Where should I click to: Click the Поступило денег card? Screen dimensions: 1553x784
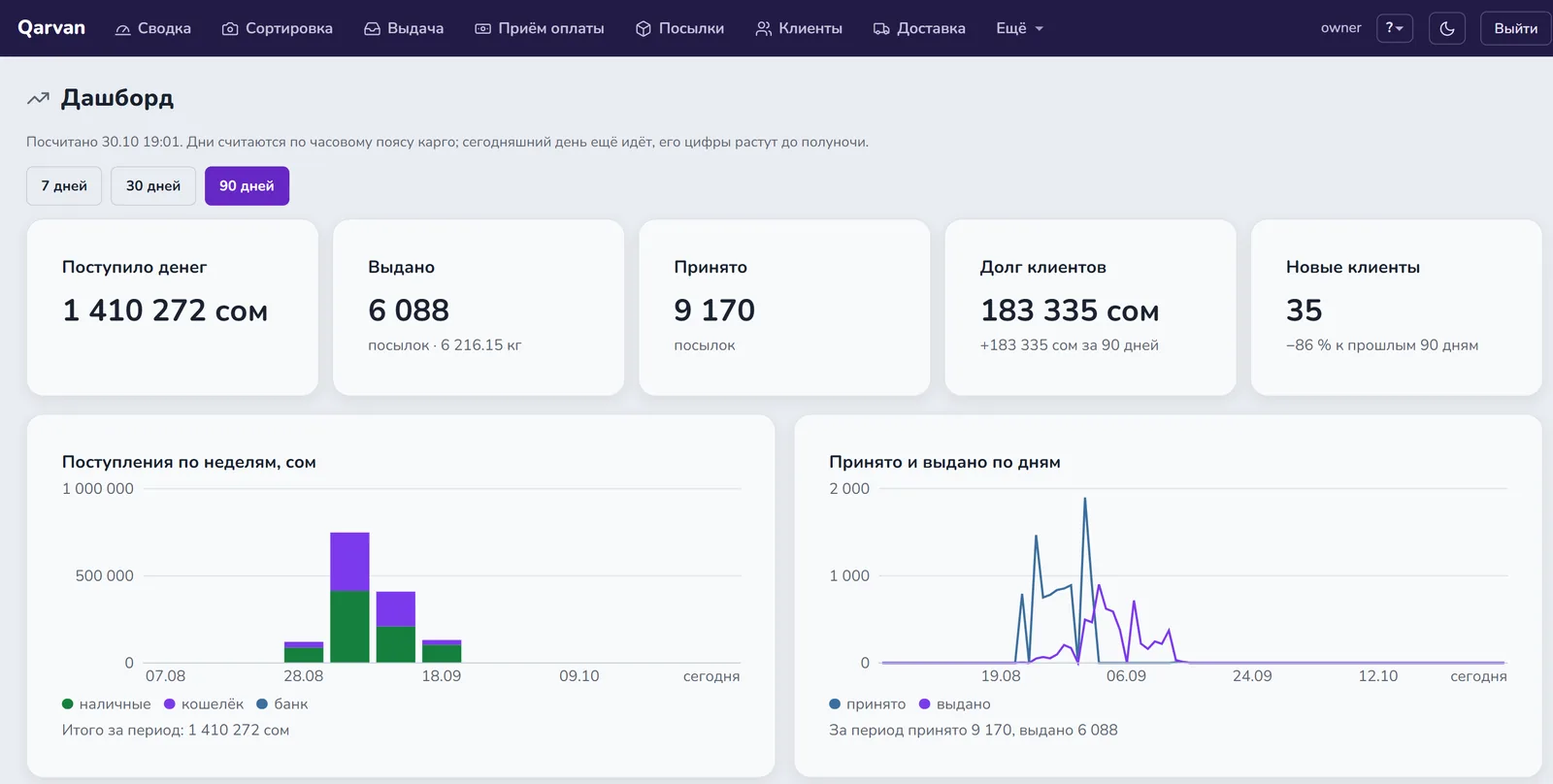click(x=173, y=308)
